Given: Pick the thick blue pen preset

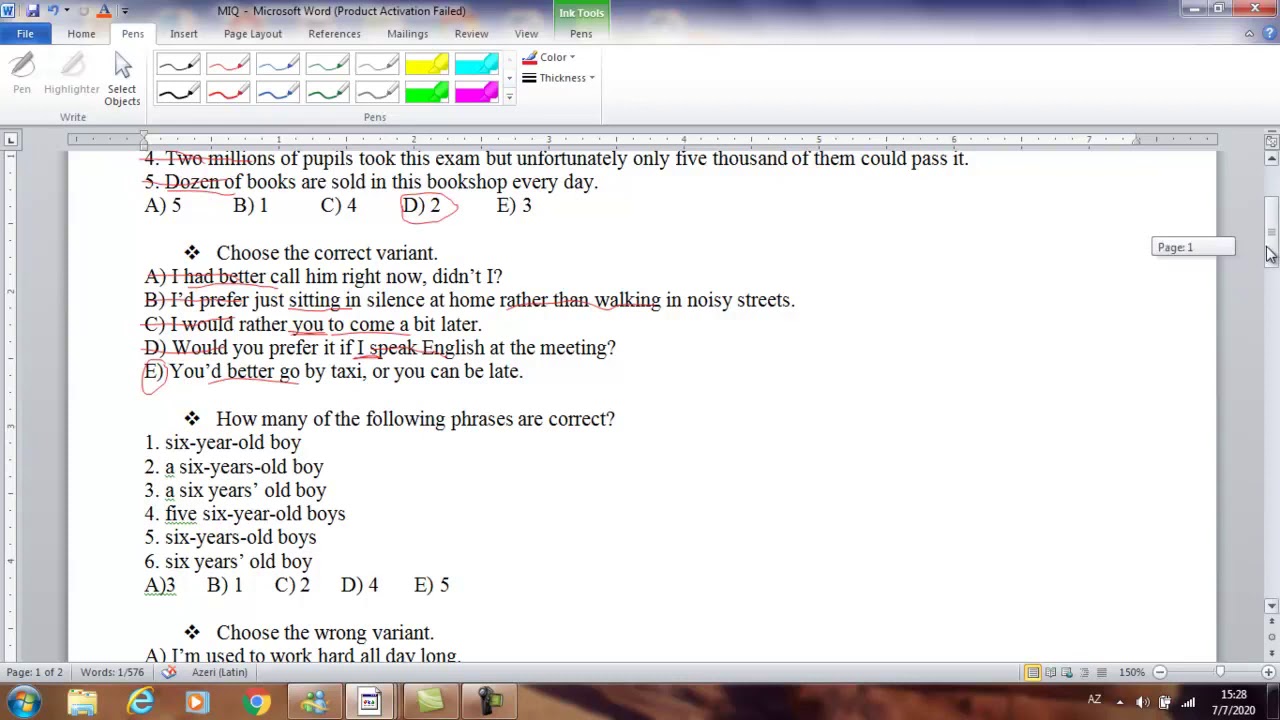Looking at the screenshot, I should [278, 93].
